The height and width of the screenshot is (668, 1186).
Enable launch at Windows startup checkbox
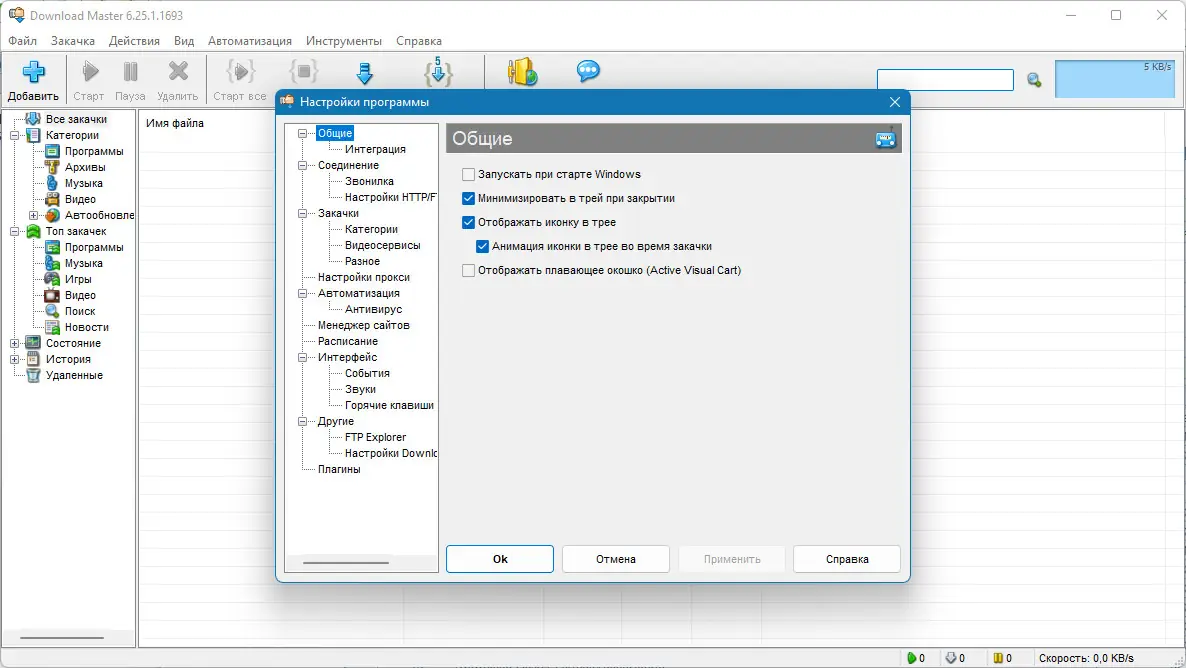tap(468, 174)
